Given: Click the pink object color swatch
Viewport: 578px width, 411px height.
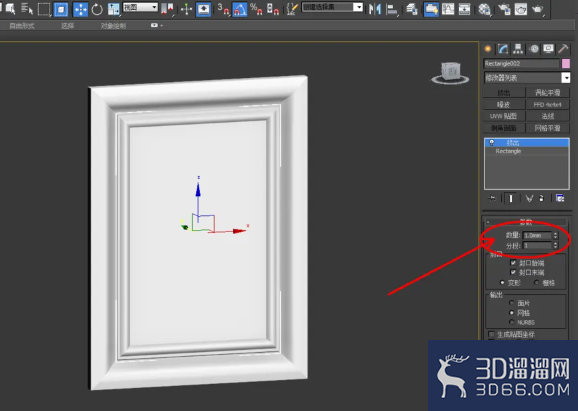Looking at the screenshot, I should [566, 63].
